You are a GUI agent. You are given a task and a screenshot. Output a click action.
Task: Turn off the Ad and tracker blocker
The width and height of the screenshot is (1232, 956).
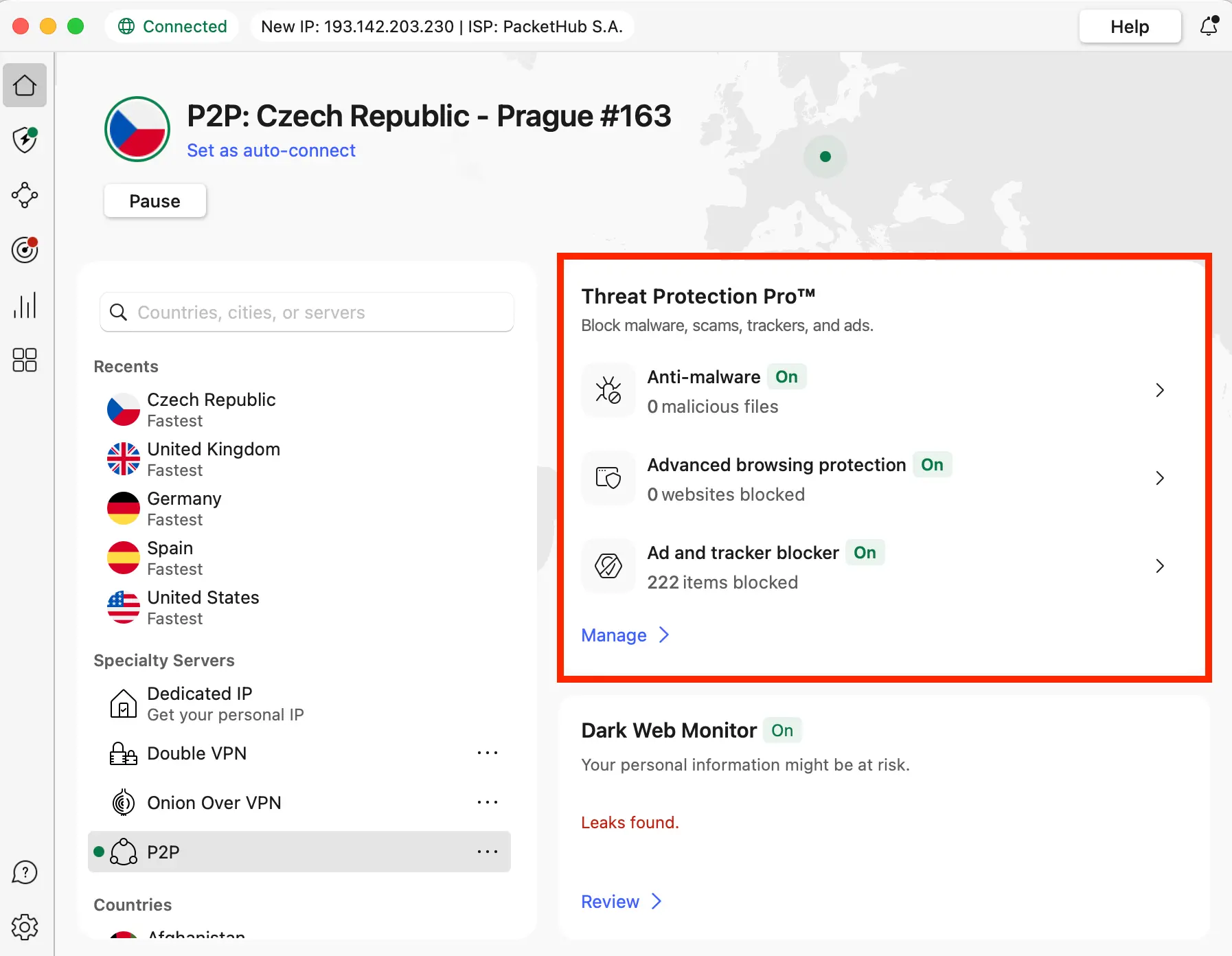865,553
